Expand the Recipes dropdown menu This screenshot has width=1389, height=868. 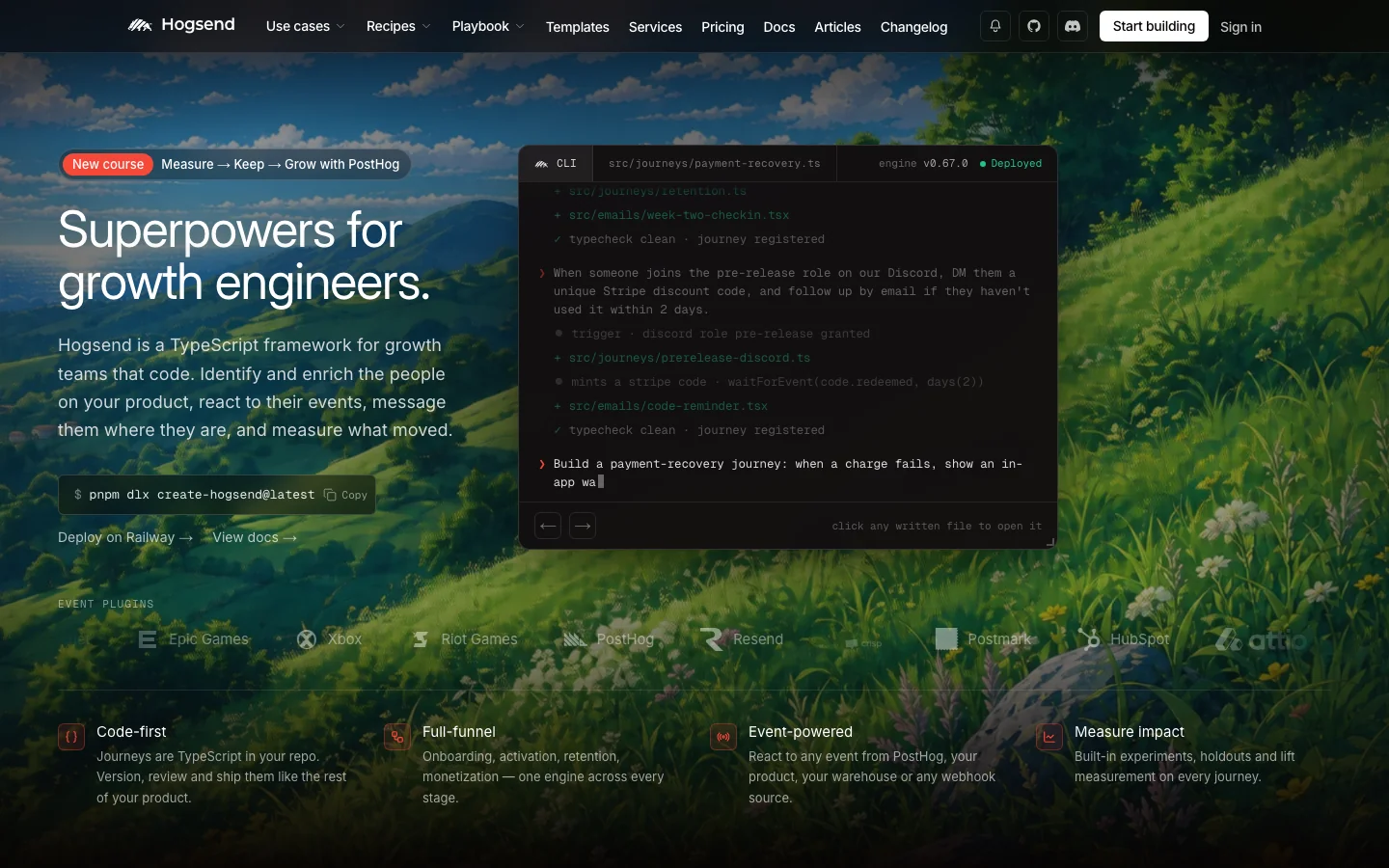(398, 26)
